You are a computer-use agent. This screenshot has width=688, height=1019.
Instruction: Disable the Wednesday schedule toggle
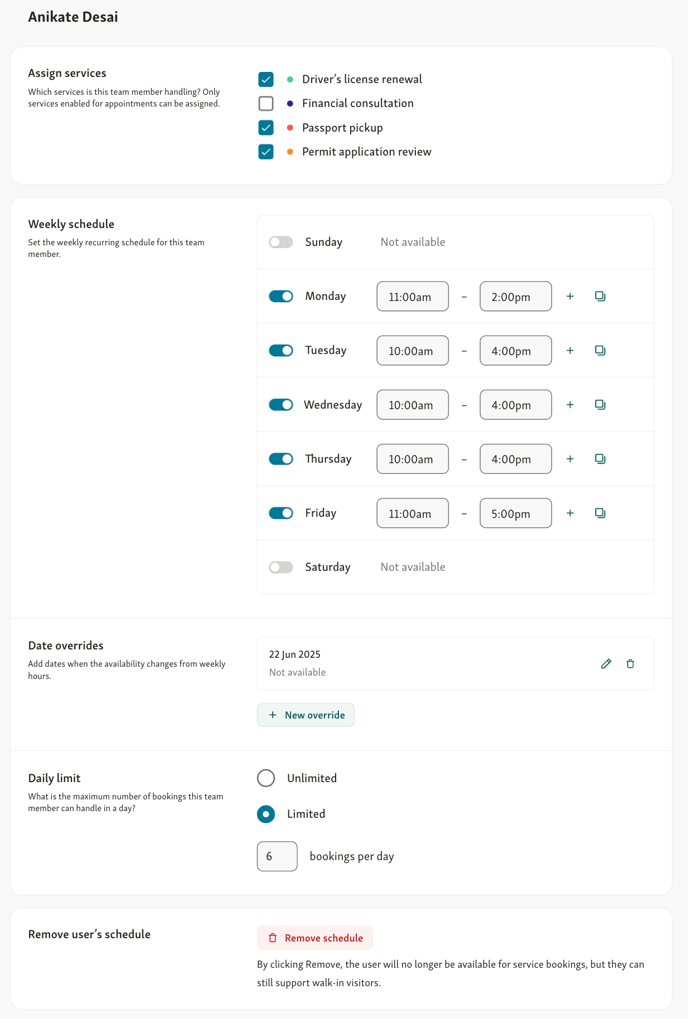(x=281, y=405)
